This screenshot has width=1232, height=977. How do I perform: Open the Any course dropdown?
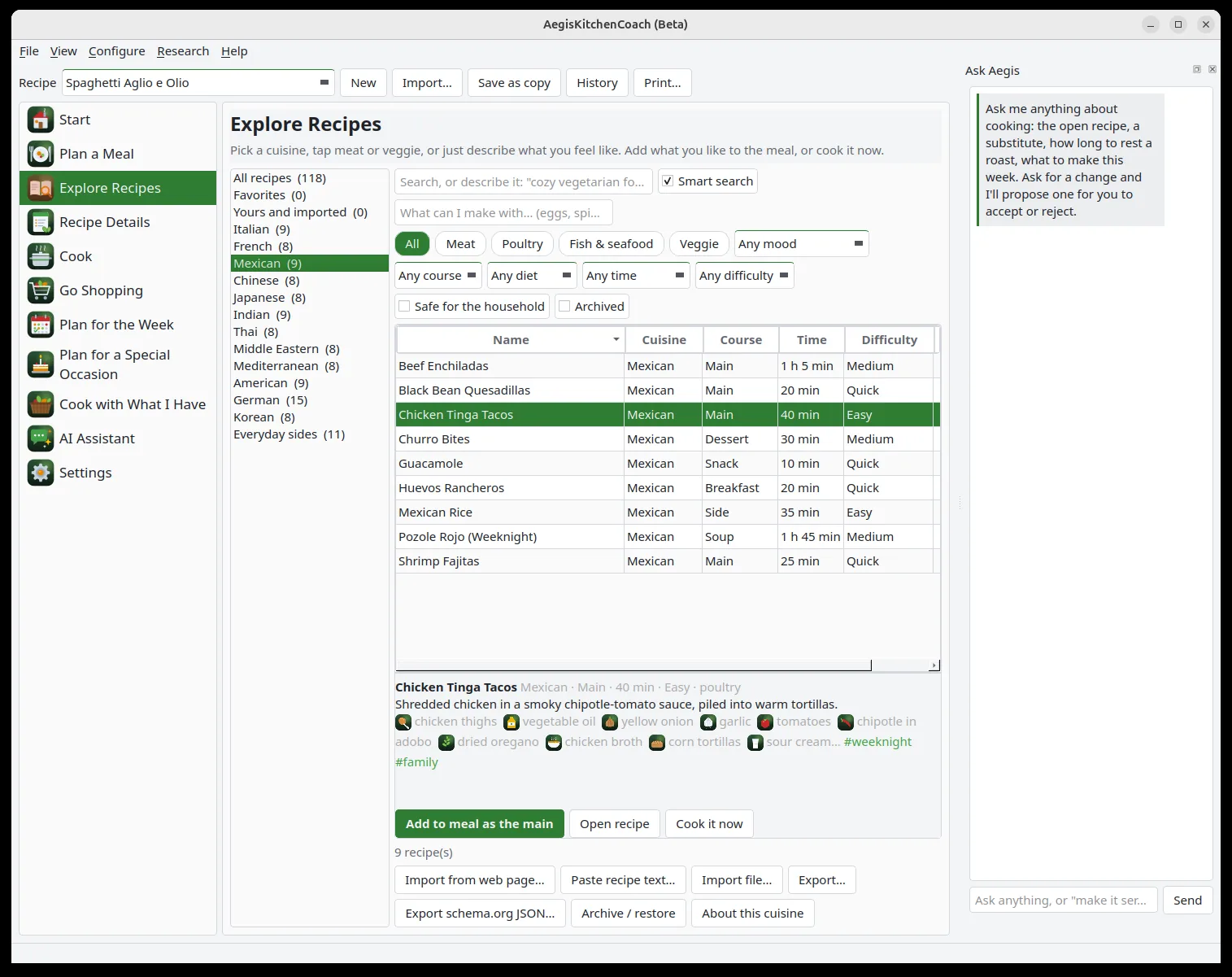tap(438, 276)
